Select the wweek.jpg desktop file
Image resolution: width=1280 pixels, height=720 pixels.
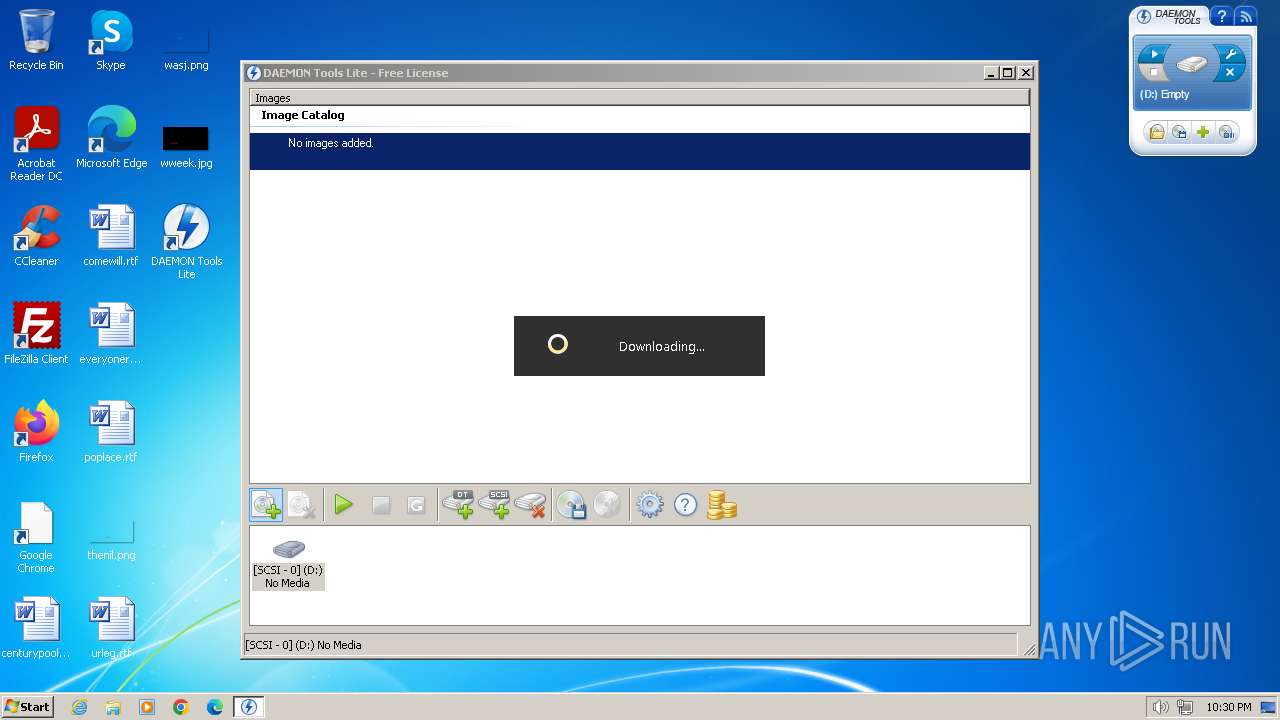pyautogui.click(x=186, y=146)
